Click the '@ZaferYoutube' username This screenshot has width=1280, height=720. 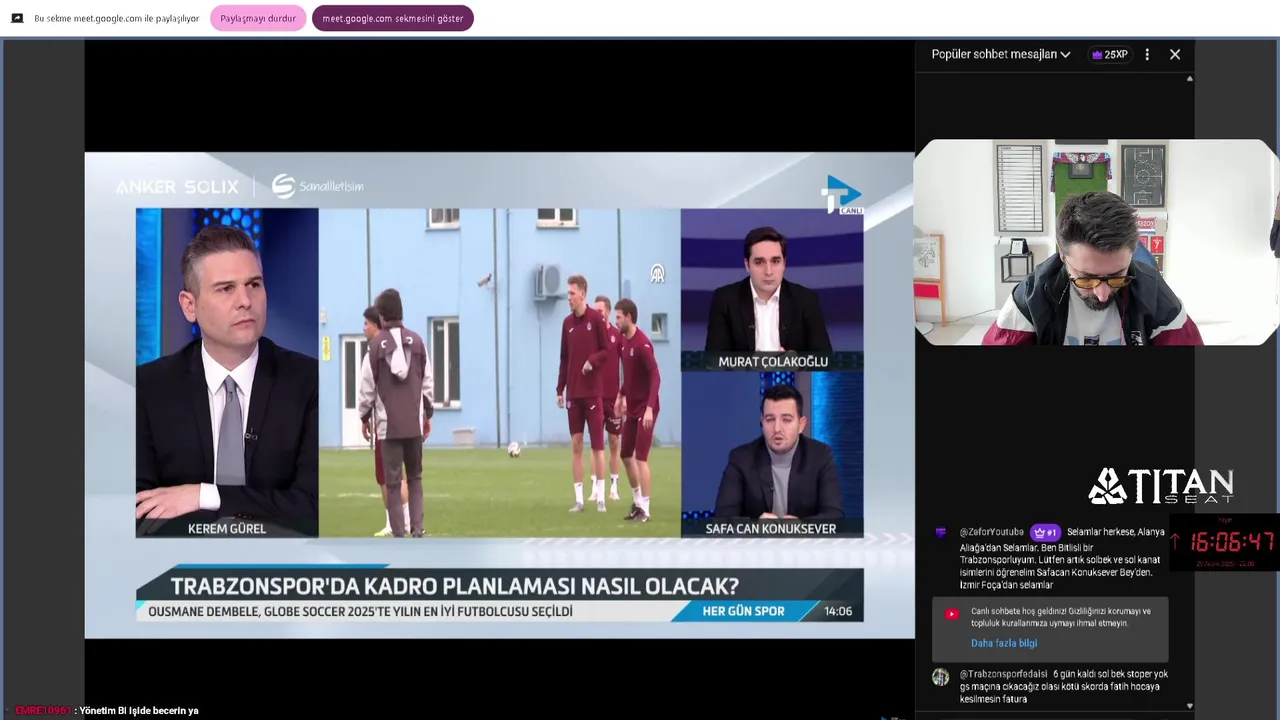[x=991, y=533]
